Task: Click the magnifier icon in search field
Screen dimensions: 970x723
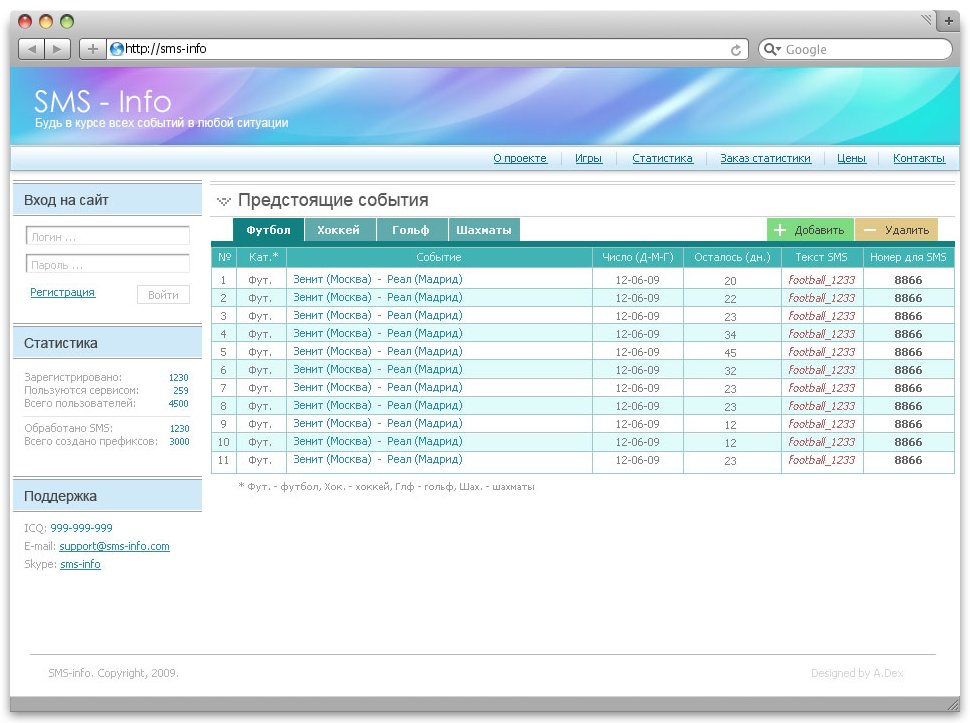Action: coord(771,49)
